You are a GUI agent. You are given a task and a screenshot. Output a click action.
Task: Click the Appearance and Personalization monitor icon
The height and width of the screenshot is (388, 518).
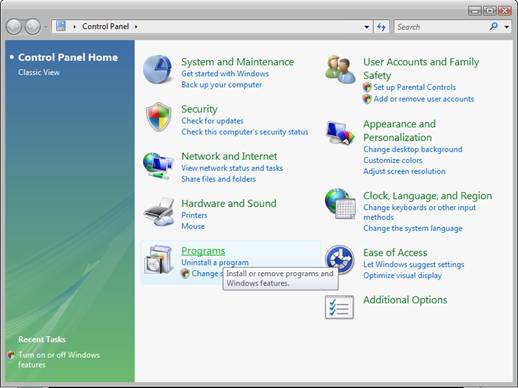tap(340, 132)
